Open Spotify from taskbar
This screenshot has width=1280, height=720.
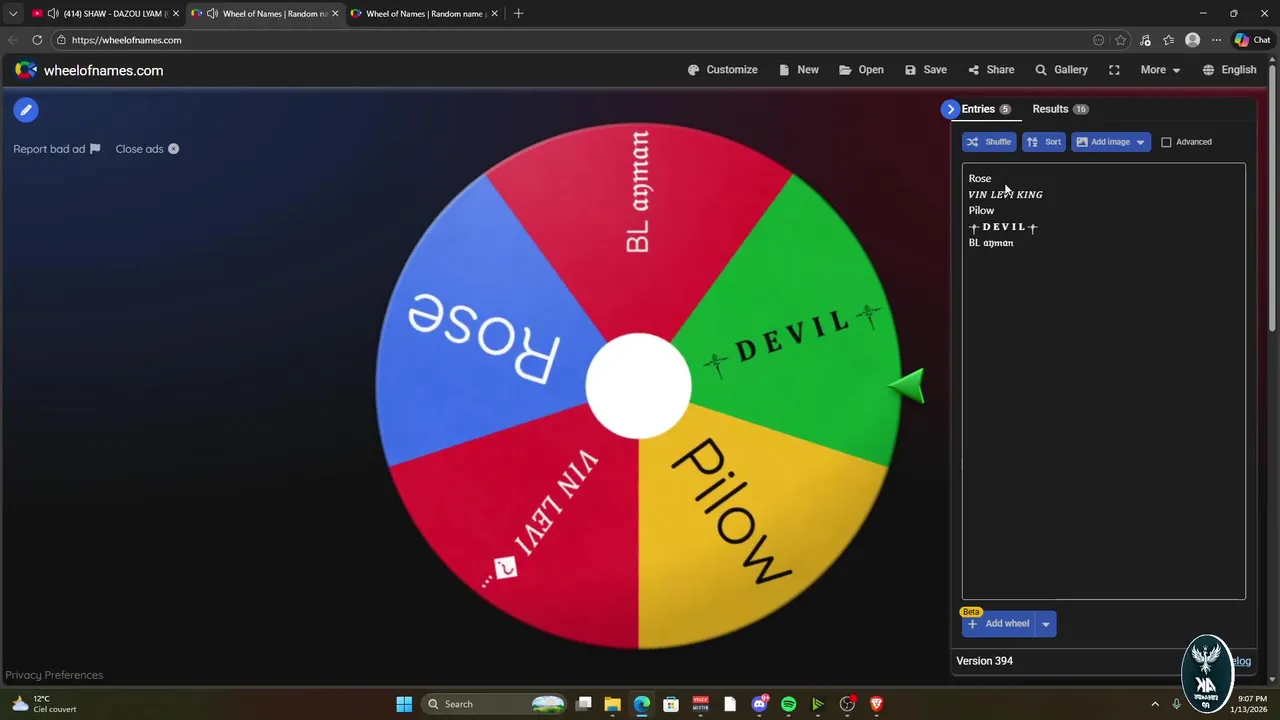pyautogui.click(x=788, y=704)
